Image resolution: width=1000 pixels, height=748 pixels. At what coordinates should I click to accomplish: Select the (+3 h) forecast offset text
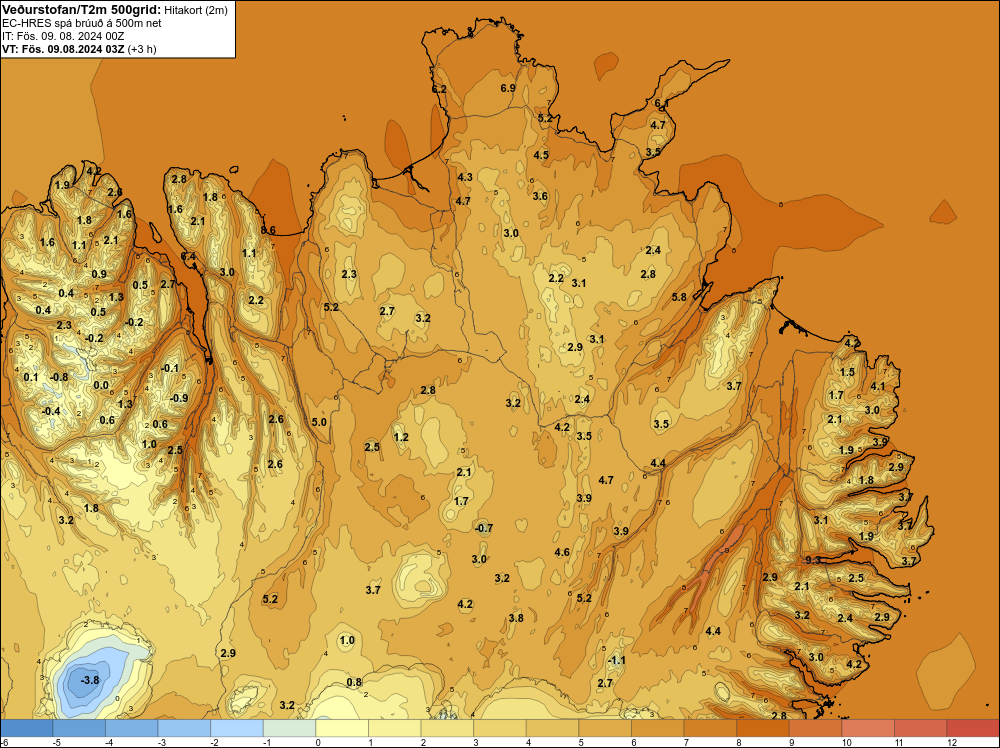tap(142, 49)
